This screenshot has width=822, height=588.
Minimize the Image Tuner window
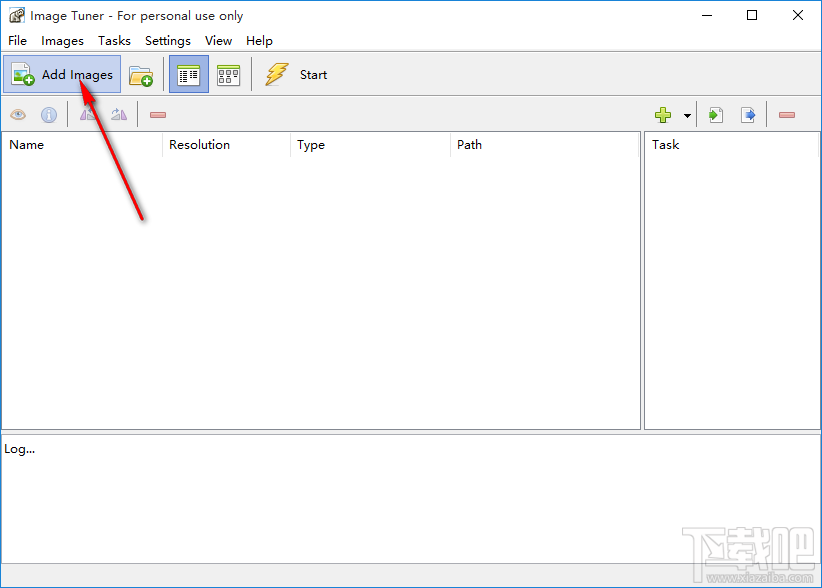tap(707, 16)
